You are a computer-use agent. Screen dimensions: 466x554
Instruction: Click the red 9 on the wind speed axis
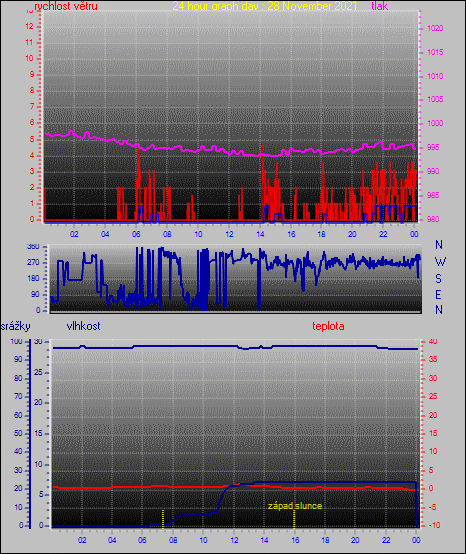pyautogui.click(x=32, y=74)
